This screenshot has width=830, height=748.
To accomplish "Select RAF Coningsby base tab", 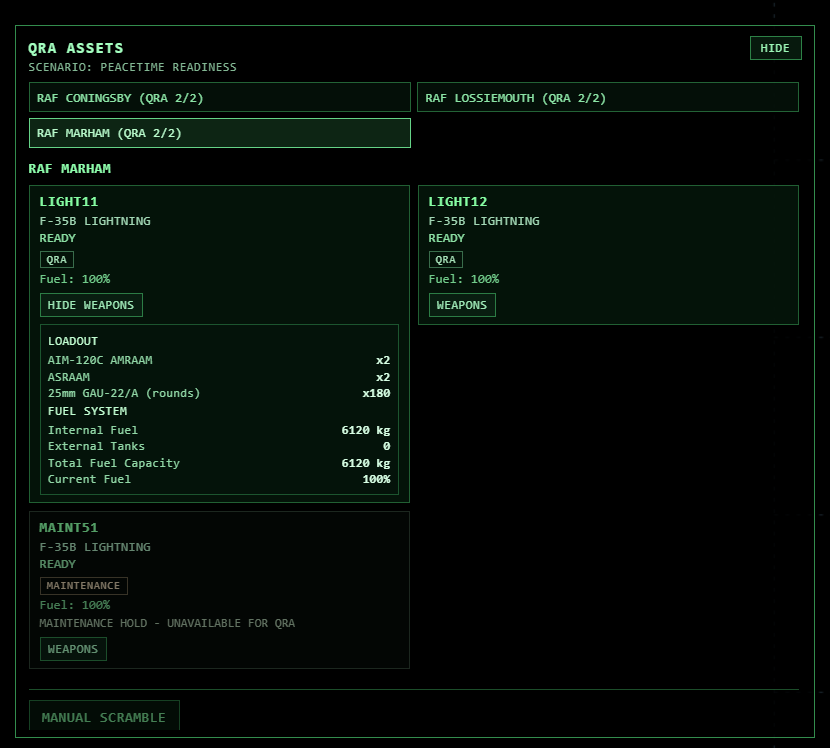I will (x=220, y=97).
